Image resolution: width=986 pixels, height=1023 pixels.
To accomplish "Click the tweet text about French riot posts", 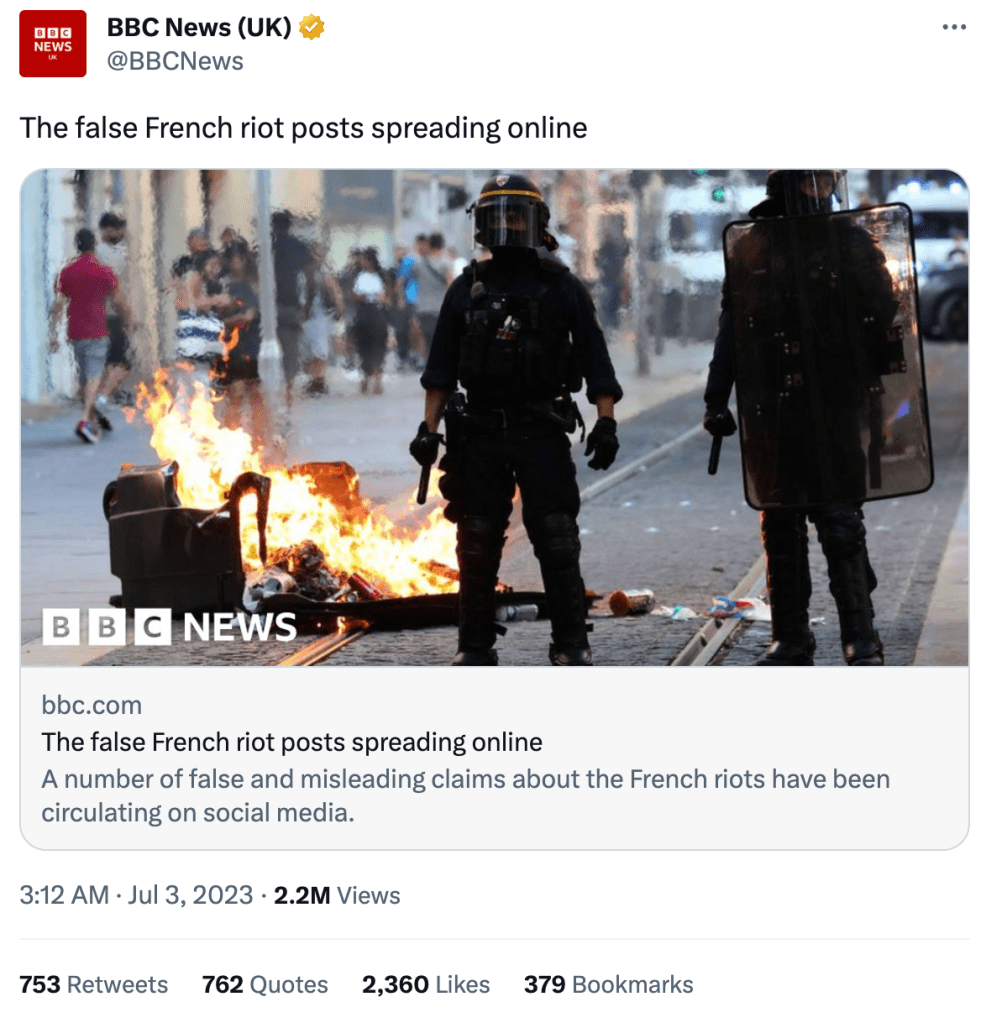I will click(x=303, y=128).
